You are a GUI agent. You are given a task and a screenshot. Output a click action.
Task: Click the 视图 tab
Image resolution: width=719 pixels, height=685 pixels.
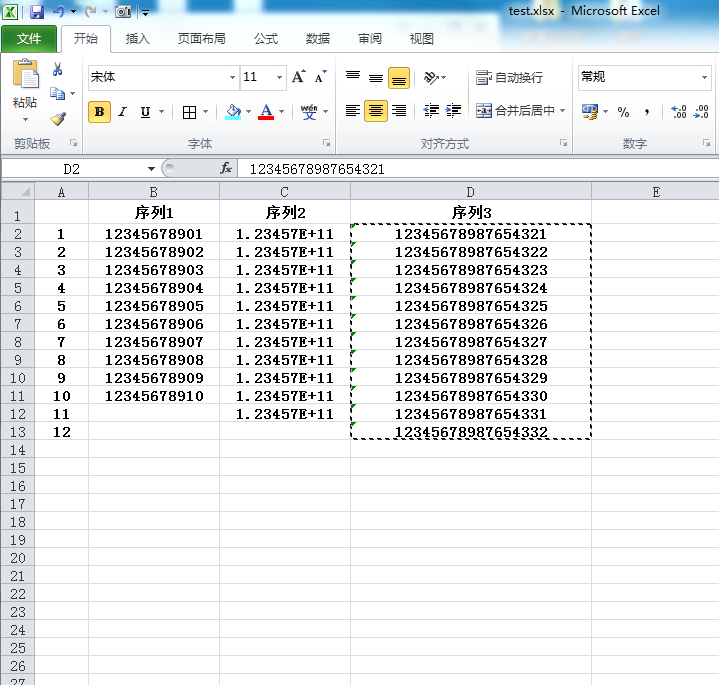point(421,39)
